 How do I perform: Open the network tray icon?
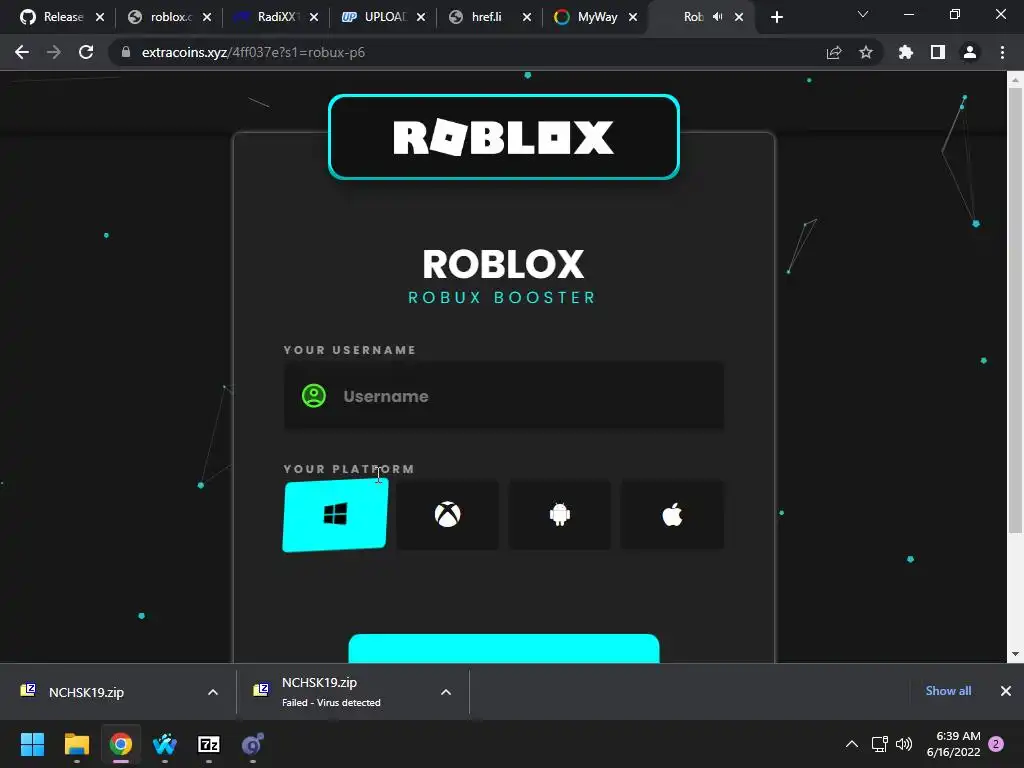(x=879, y=744)
